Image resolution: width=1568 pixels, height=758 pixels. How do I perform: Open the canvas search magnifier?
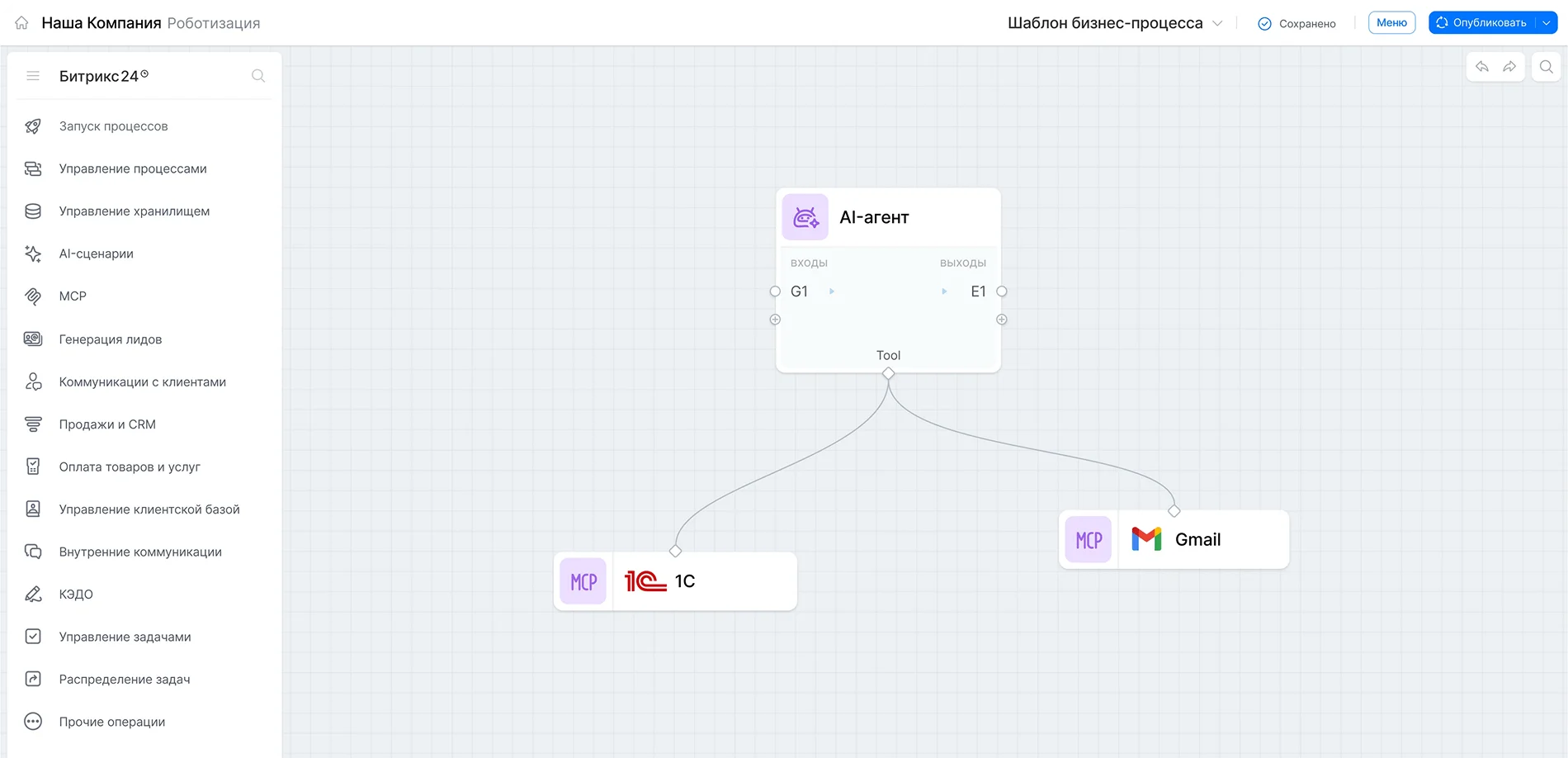click(1547, 67)
